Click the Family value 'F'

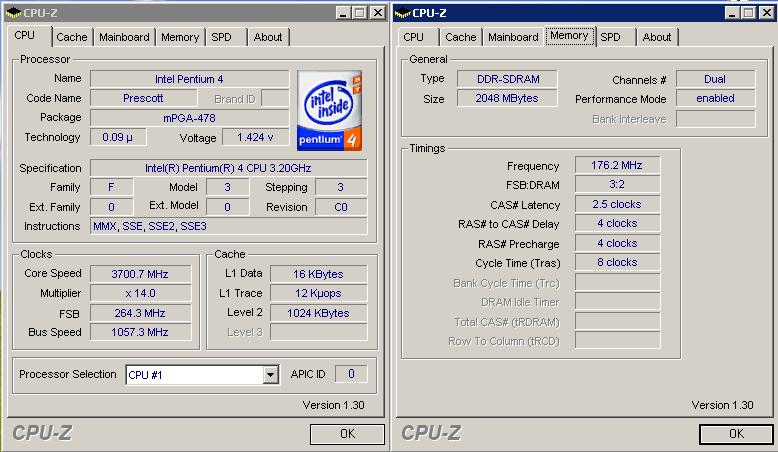[111, 187]
